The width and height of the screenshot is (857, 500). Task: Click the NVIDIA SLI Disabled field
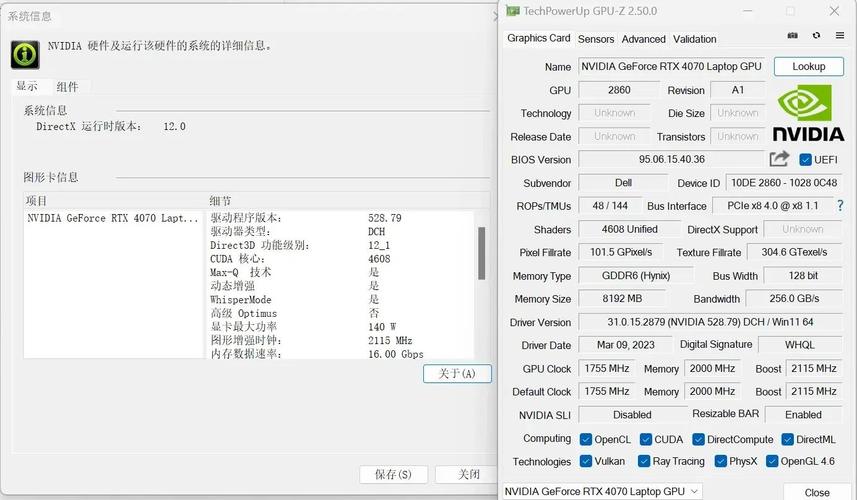tap(632, 415)
